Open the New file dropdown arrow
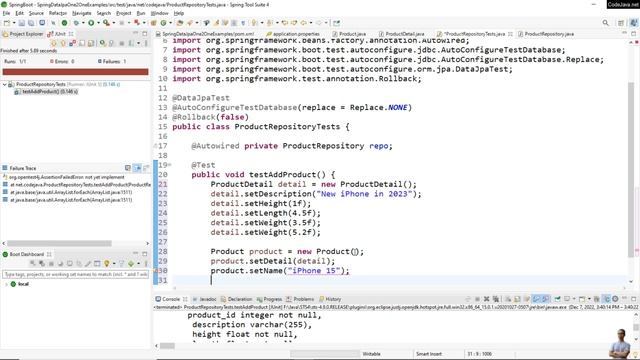The height and width of the screenshot is (360, 640). (14, 23)
